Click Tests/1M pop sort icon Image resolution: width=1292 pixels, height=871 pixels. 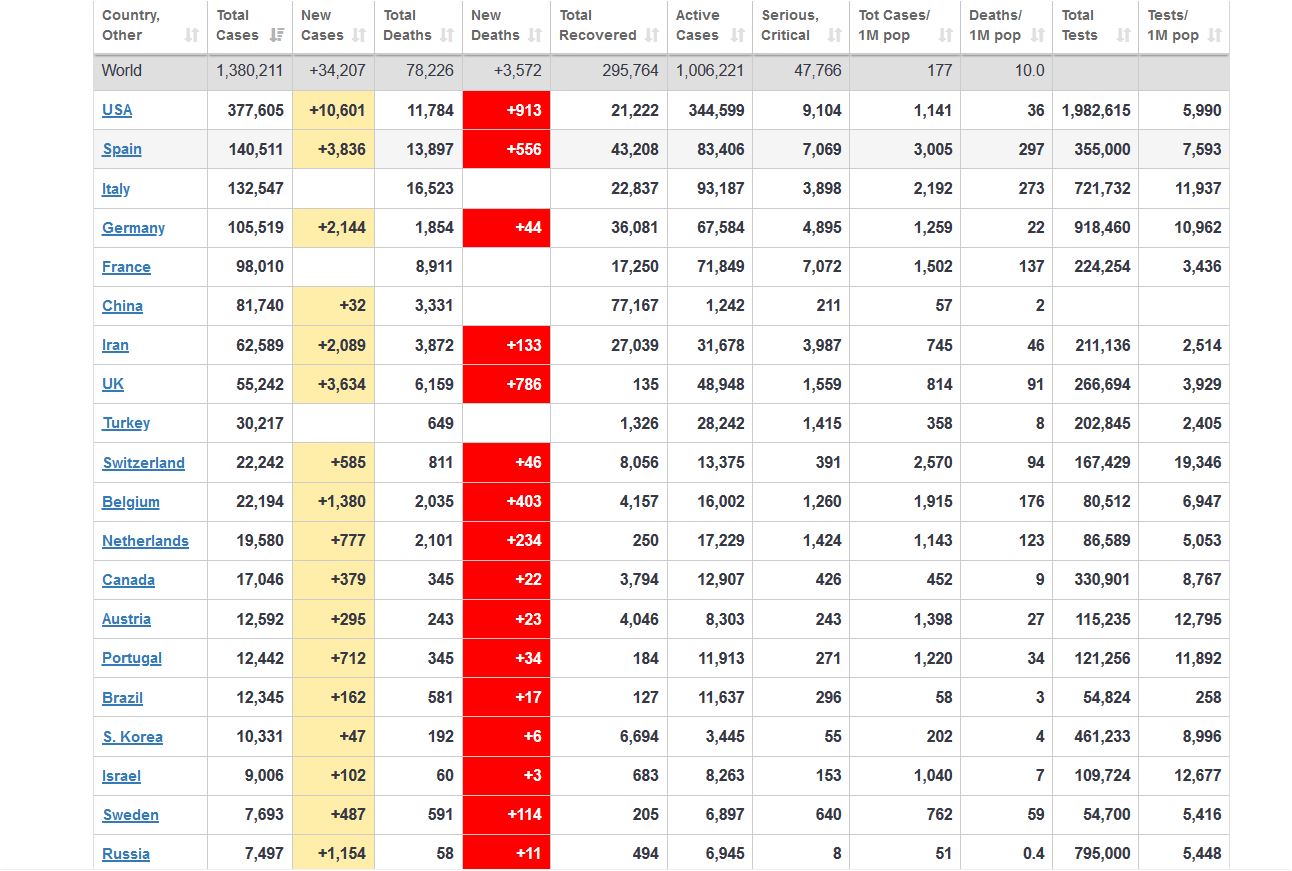[1214, 36]
